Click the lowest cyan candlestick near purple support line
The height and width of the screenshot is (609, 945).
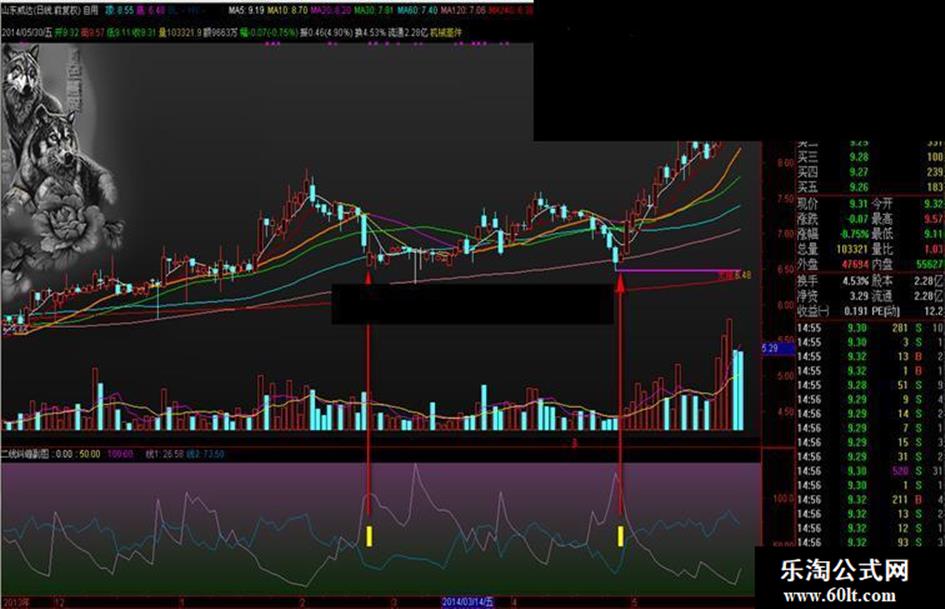click(615, 256)
